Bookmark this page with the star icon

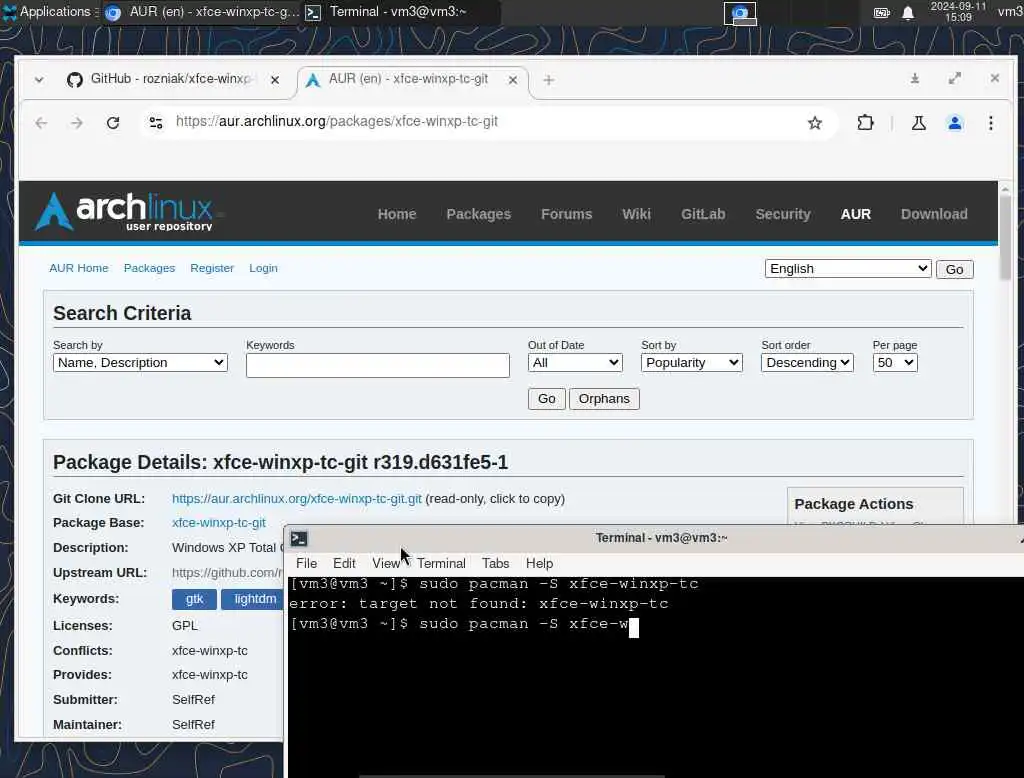coord(814,123)
